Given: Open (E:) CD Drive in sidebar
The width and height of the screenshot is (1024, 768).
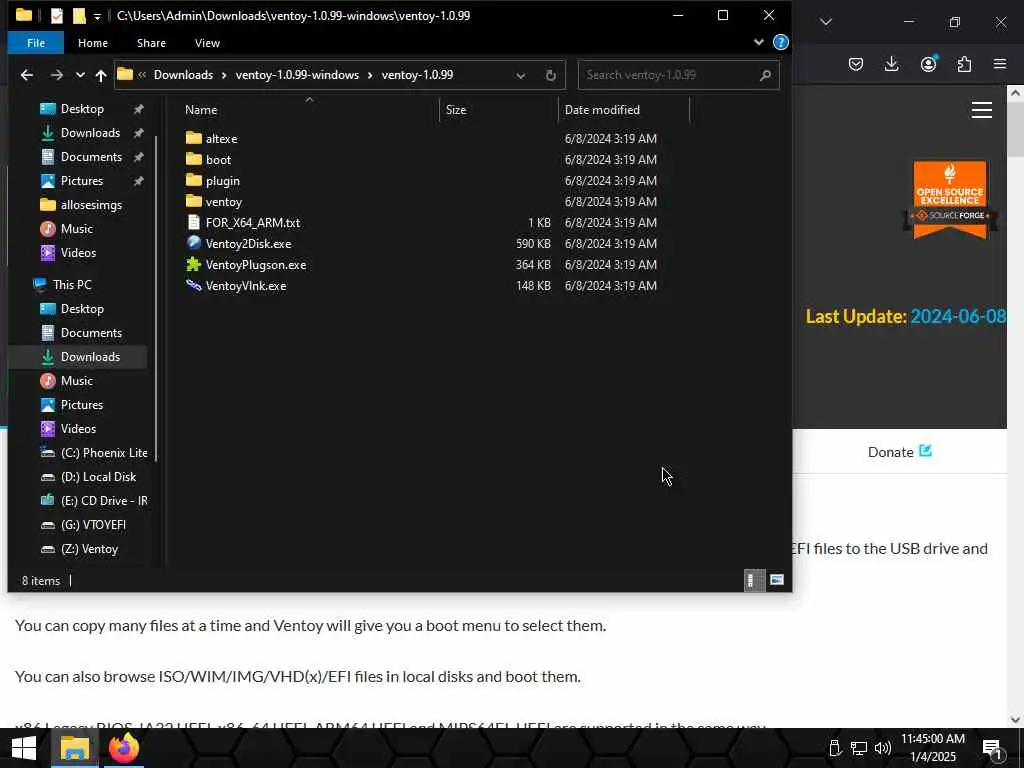Looking at the screenshot, I should click(x=104, y=501).
